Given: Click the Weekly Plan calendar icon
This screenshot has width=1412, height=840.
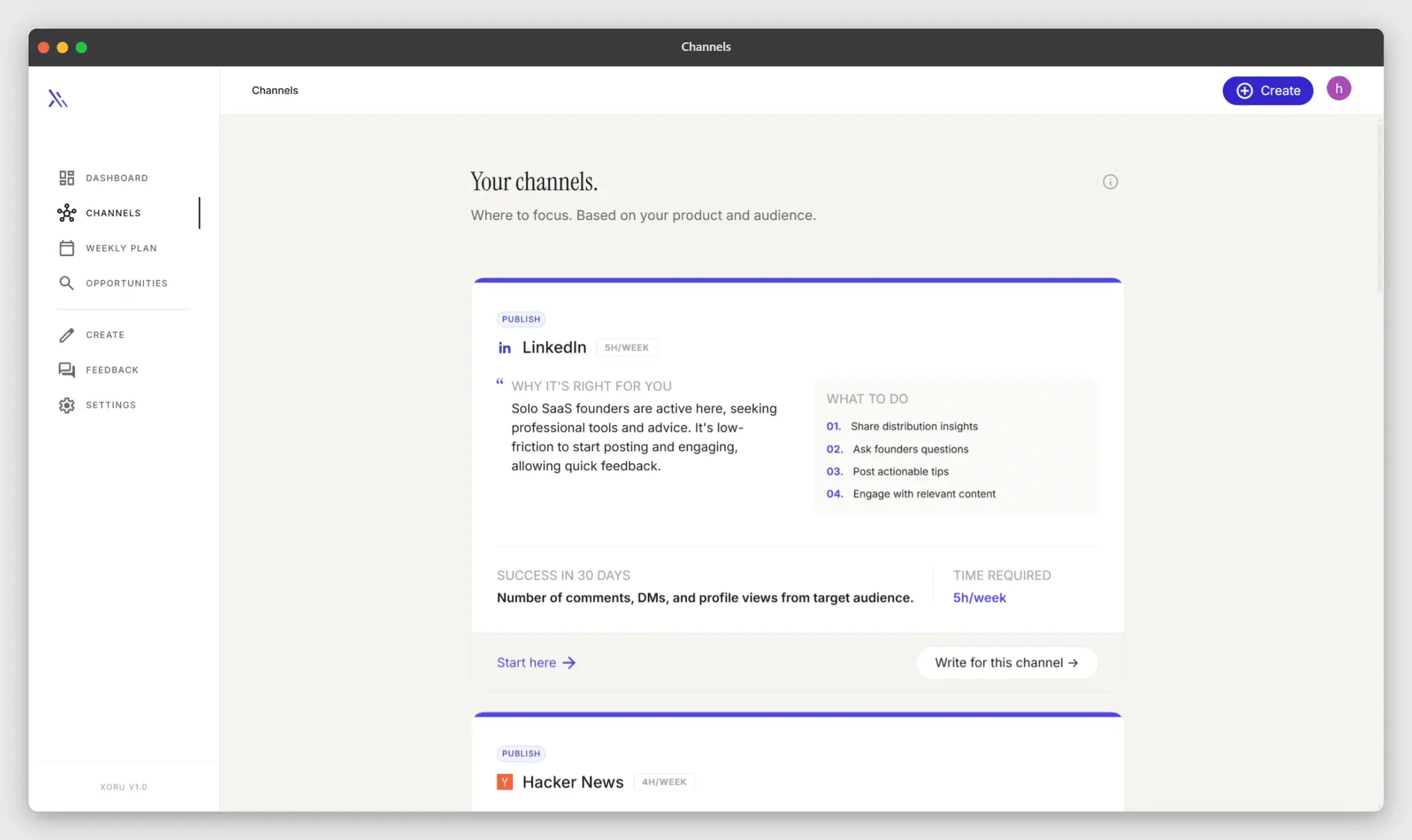Looking at the screenshot, I should coord(66,248).
